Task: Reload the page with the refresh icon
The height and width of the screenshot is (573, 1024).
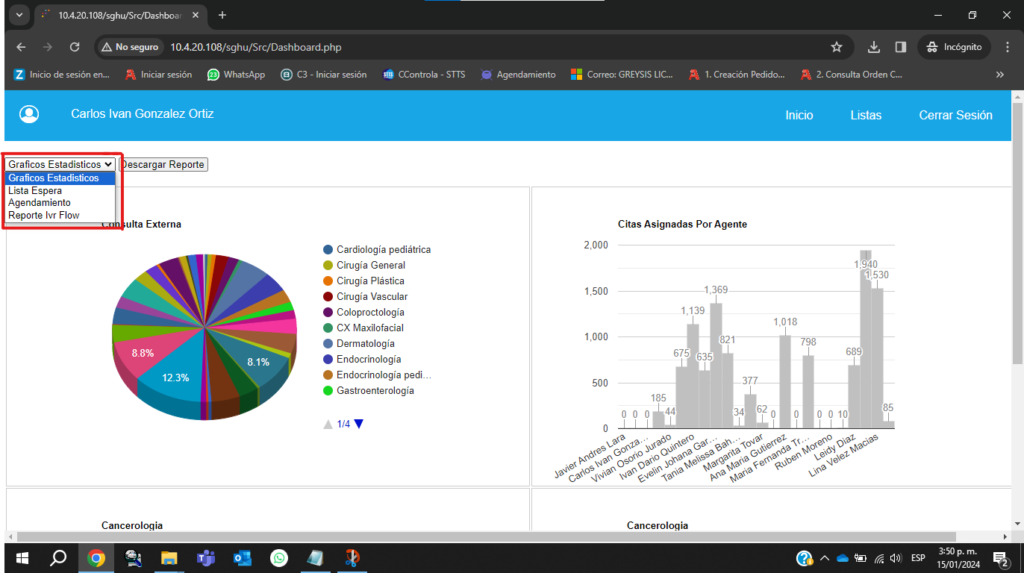Action: 74,47
